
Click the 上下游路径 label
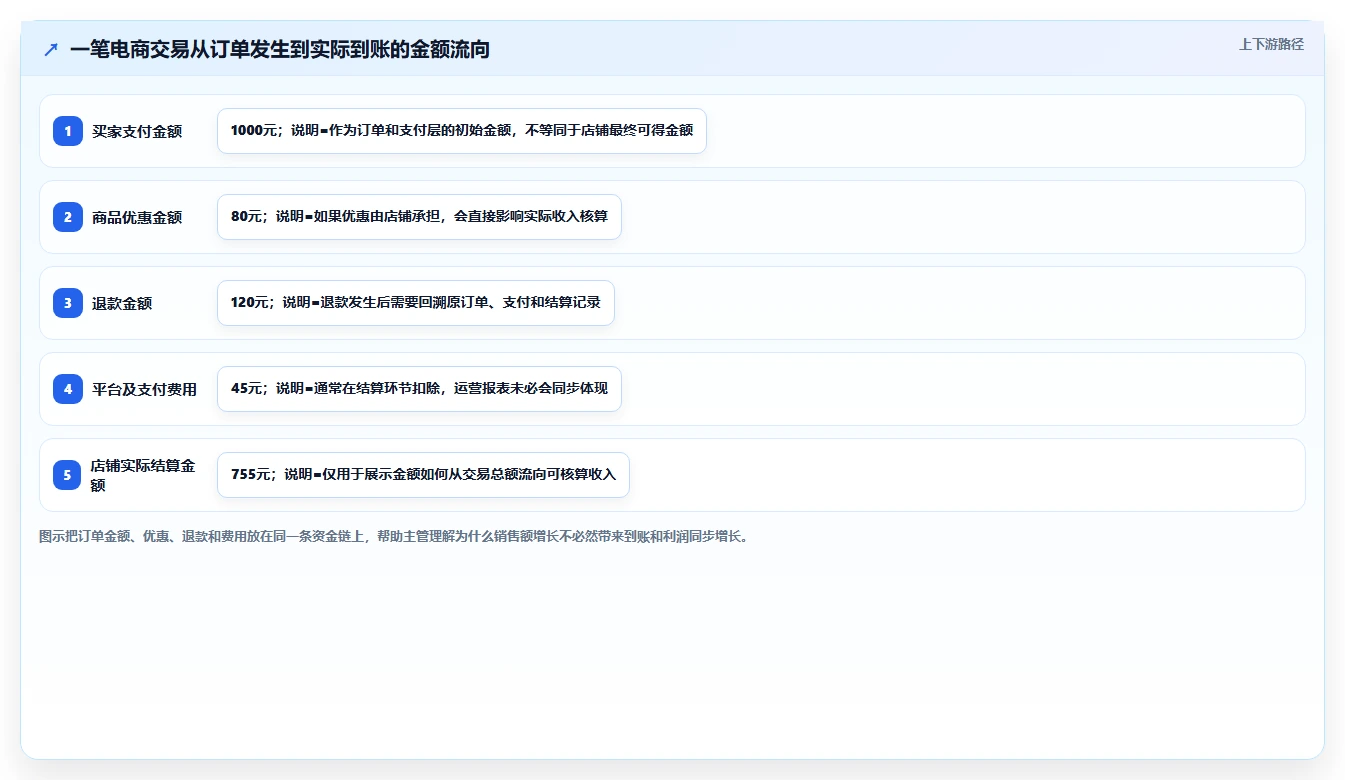(x=1271, y=44)
